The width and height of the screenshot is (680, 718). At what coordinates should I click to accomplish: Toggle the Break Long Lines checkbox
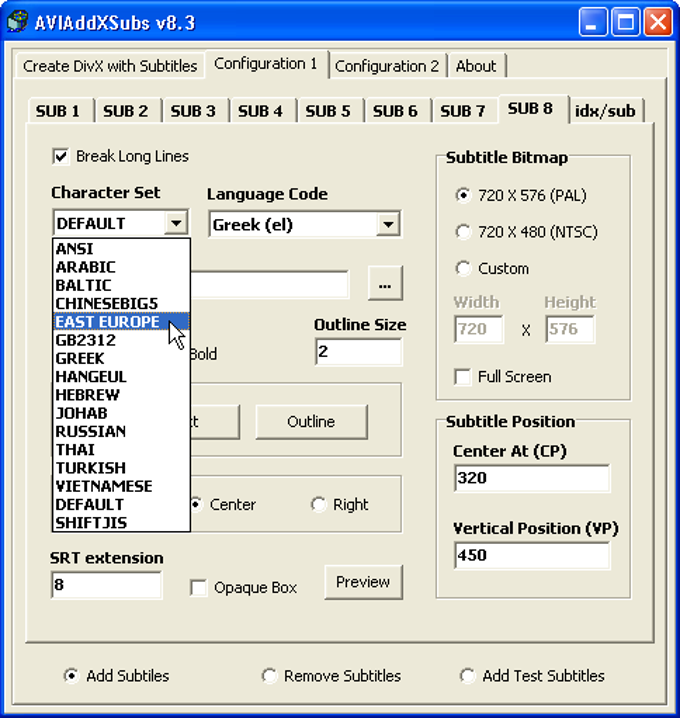click(x=61, y=157)
